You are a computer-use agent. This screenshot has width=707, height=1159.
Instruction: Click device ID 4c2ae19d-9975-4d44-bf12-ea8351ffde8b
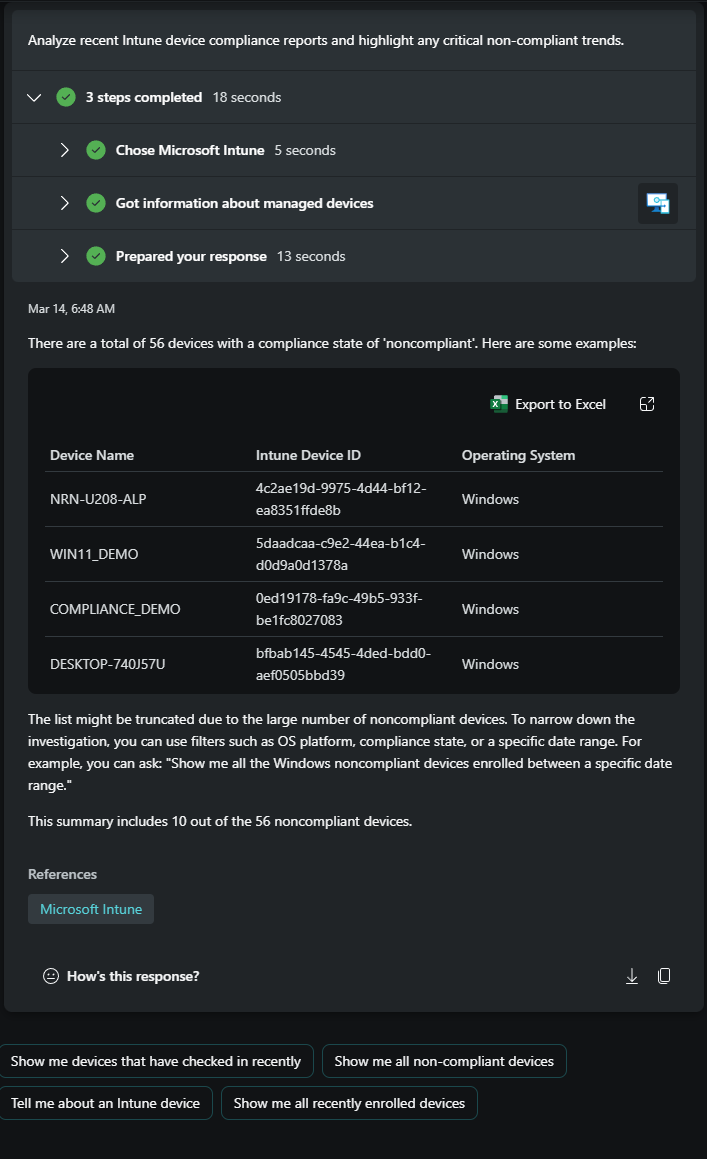(341, 500)
